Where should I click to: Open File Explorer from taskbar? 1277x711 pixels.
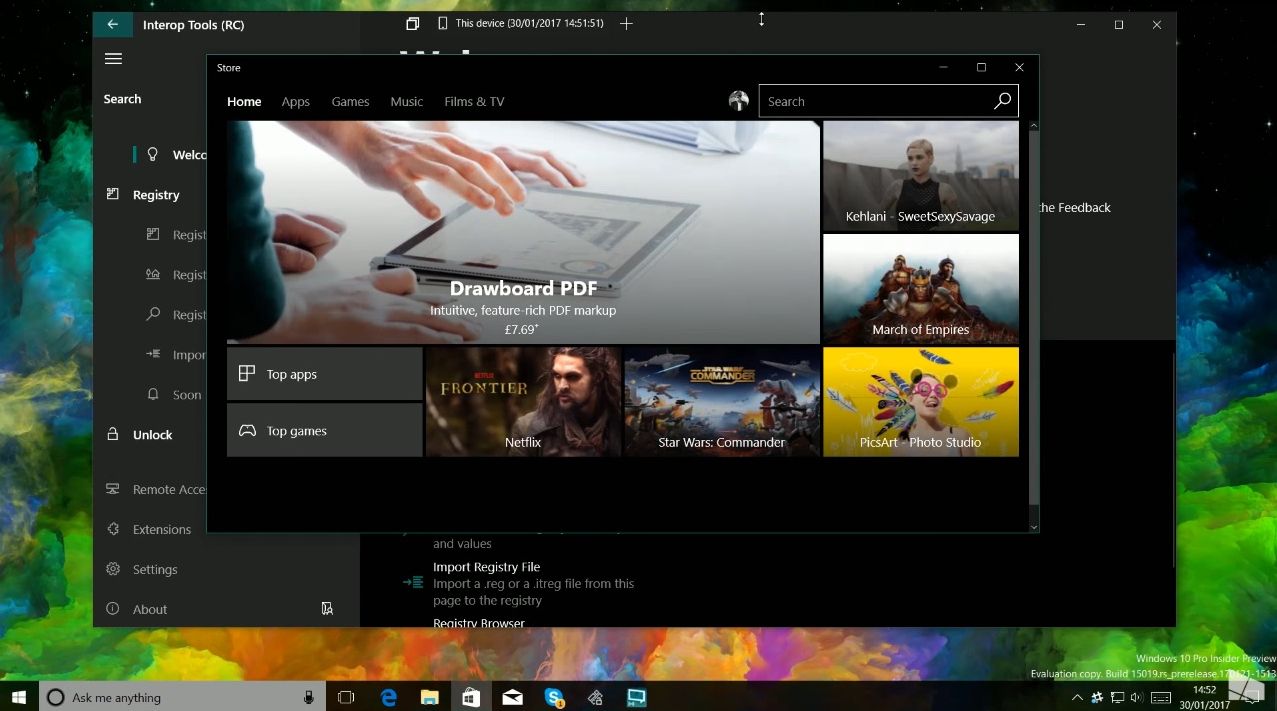pos(430,697)
